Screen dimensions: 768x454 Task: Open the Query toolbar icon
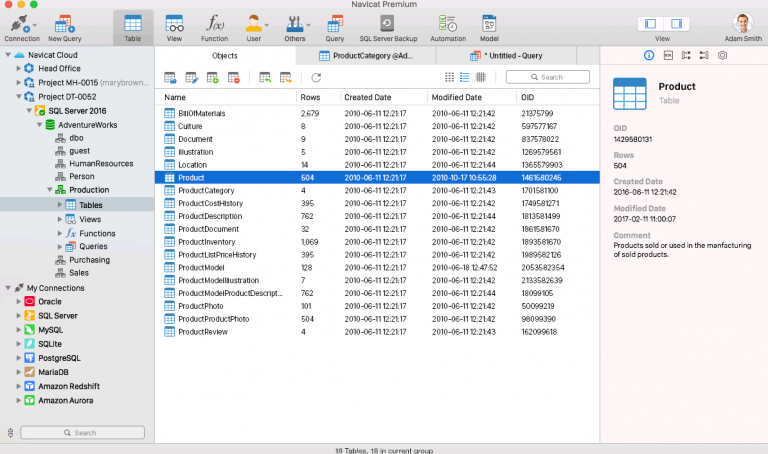pyautogui.click(x=335, y=28)
